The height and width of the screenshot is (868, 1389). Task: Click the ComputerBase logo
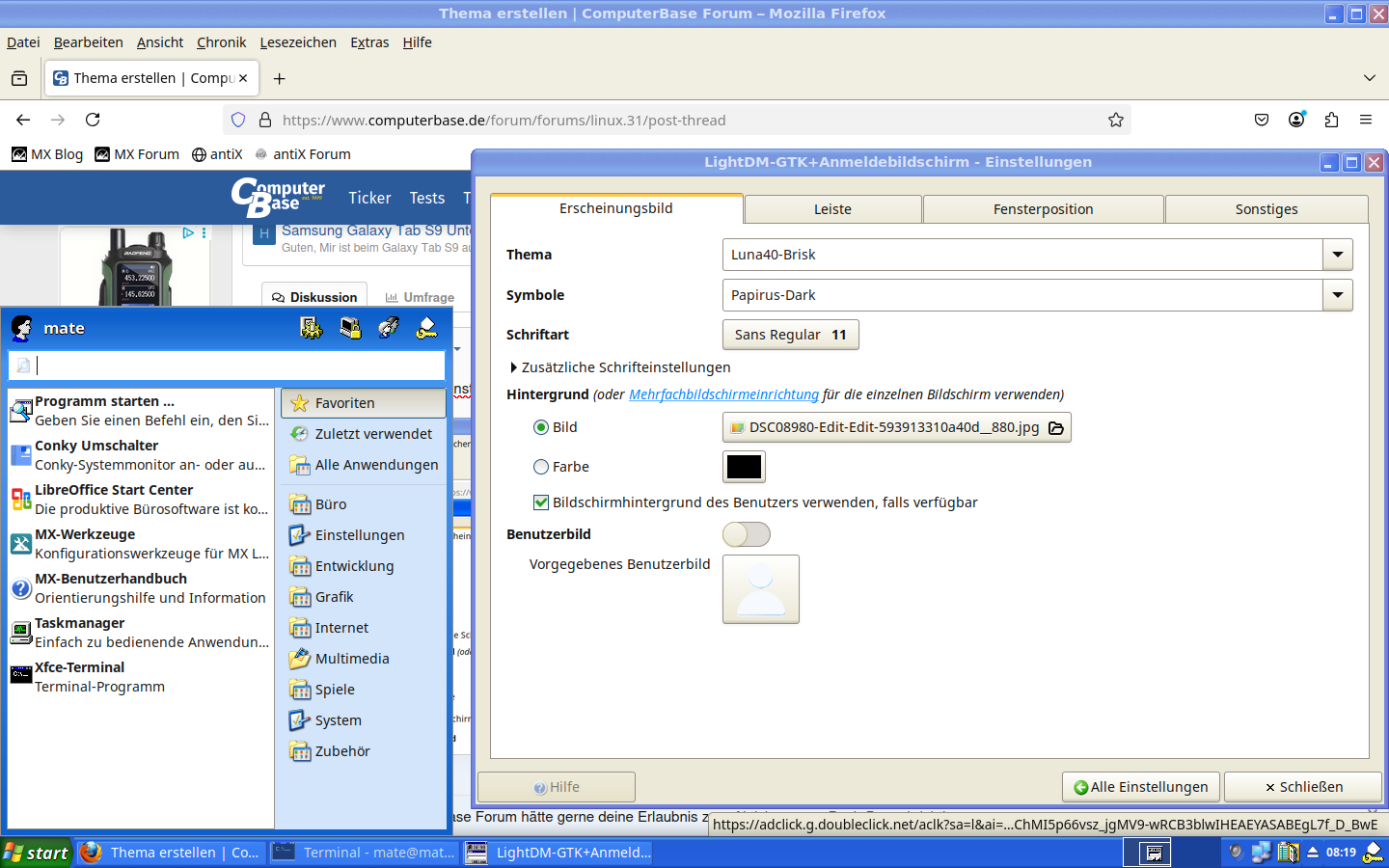(279, 197)
